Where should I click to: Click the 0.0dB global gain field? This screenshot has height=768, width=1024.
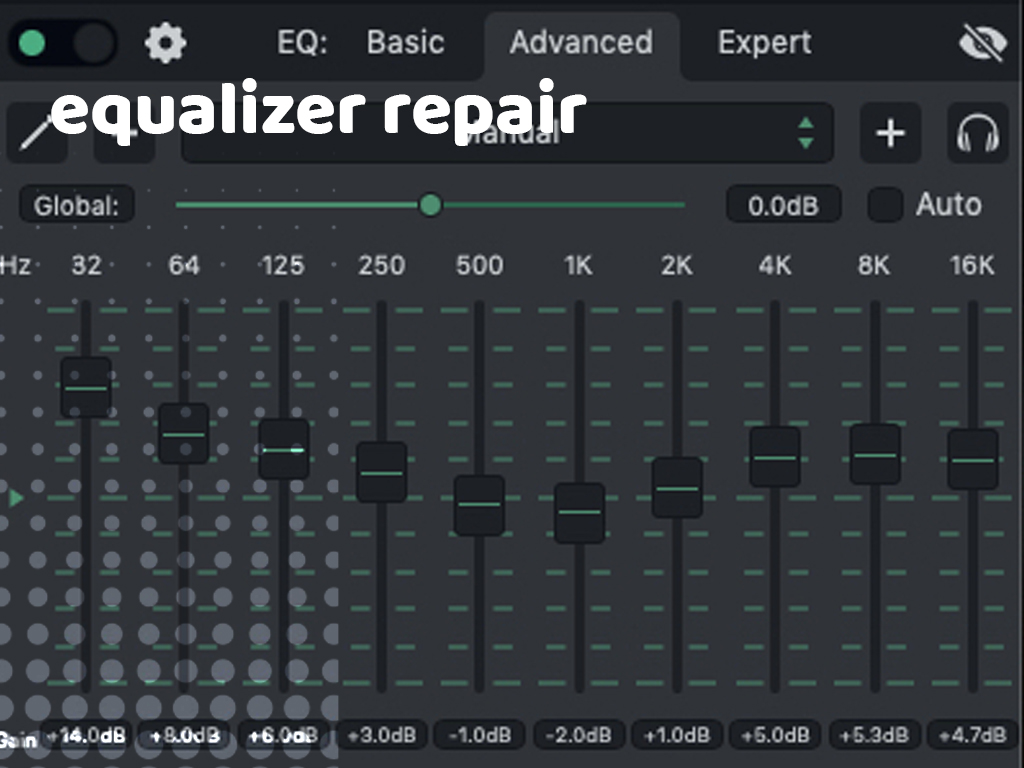click(x=783, y=206)
